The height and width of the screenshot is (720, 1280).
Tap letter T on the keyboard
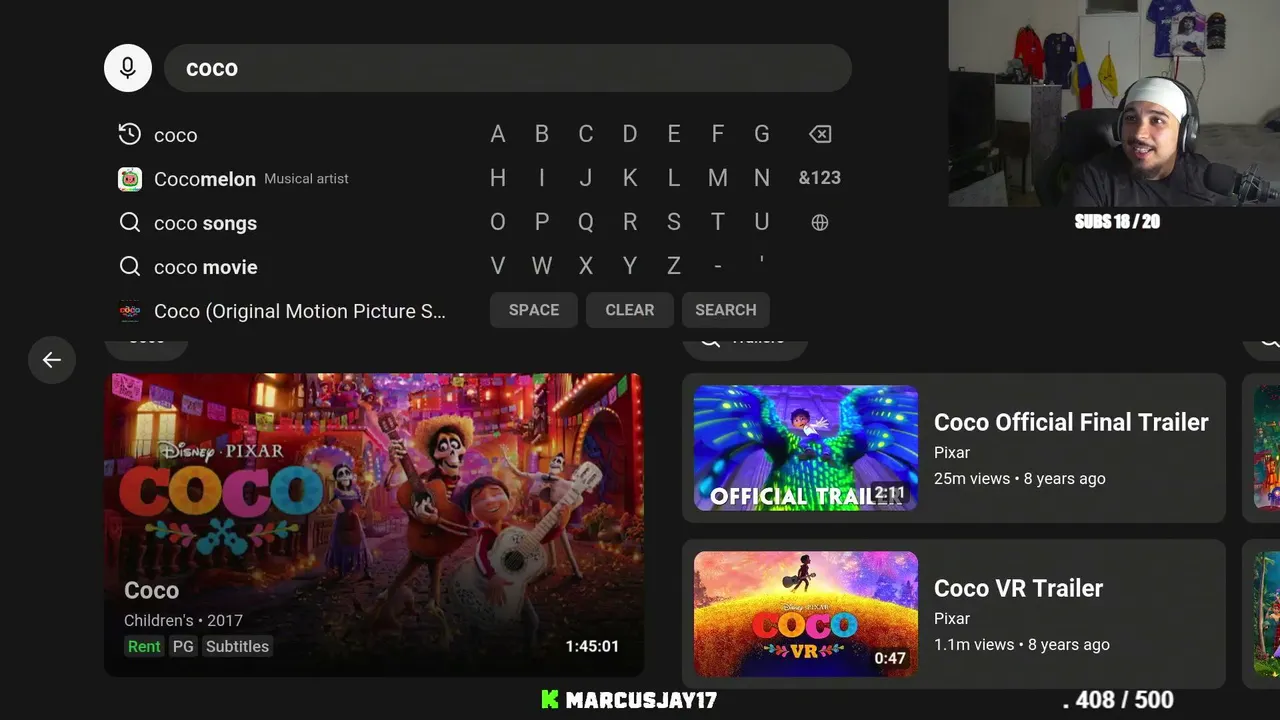point(718,222)
